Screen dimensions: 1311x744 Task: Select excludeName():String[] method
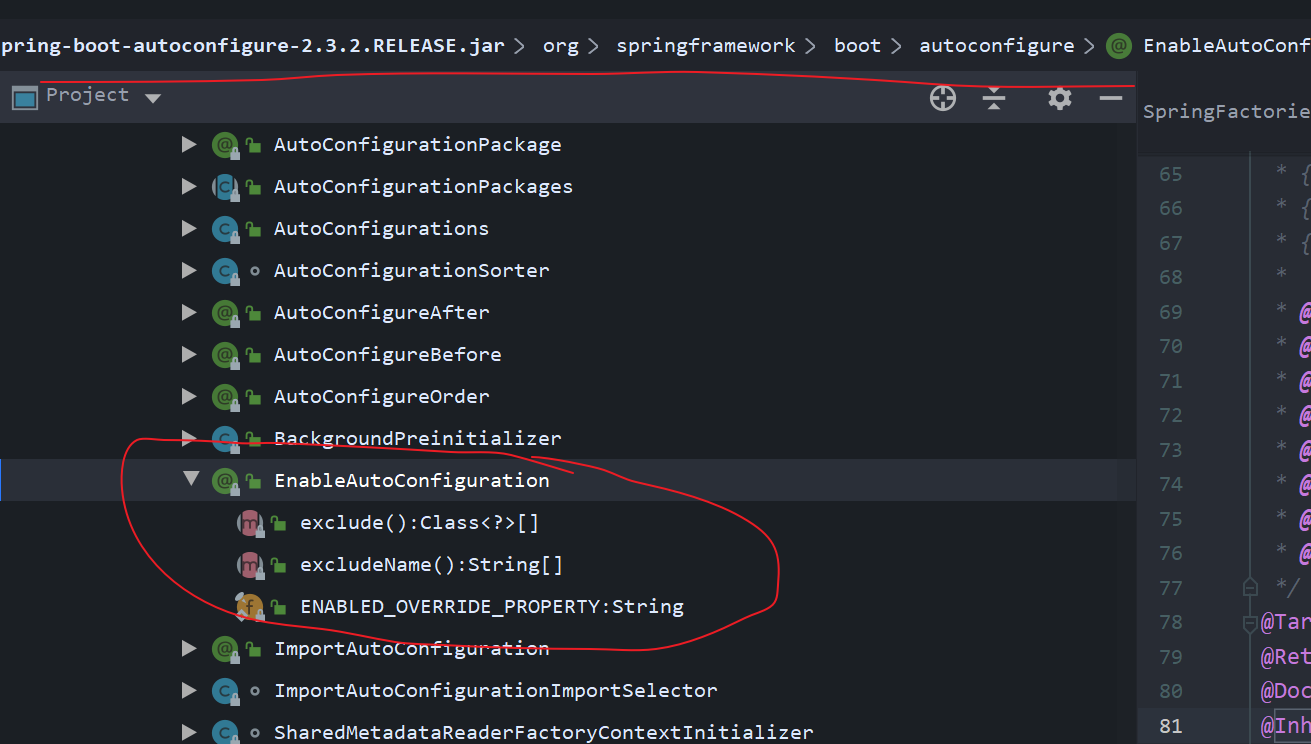pyautogui.click(x=432, y=565)
